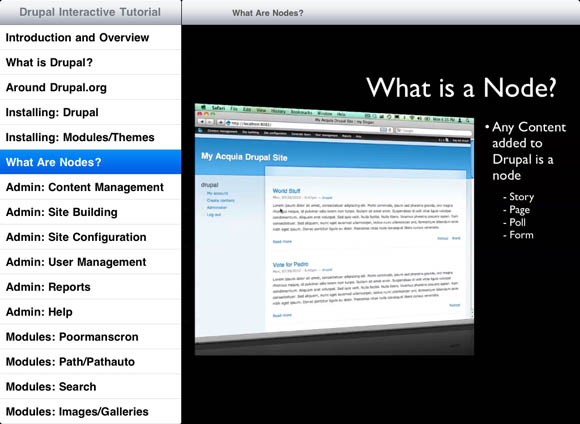Click the Page bullet on the slide
Screen dimensions: 580x424
(517, 210)
